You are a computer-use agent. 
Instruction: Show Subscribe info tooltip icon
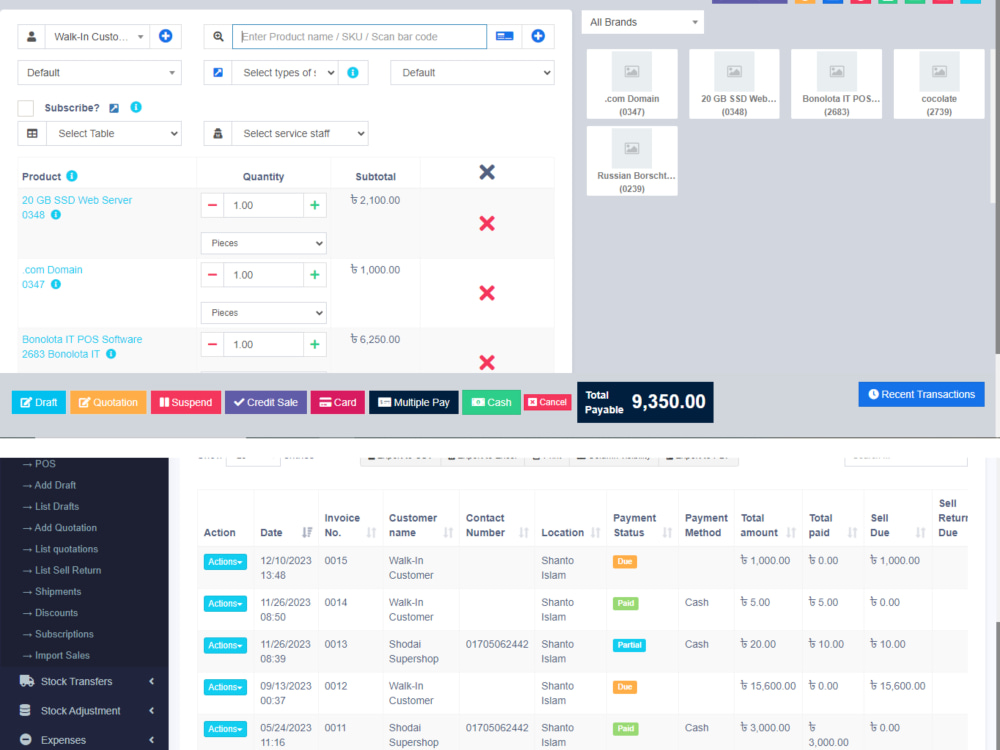pos(136,107)
